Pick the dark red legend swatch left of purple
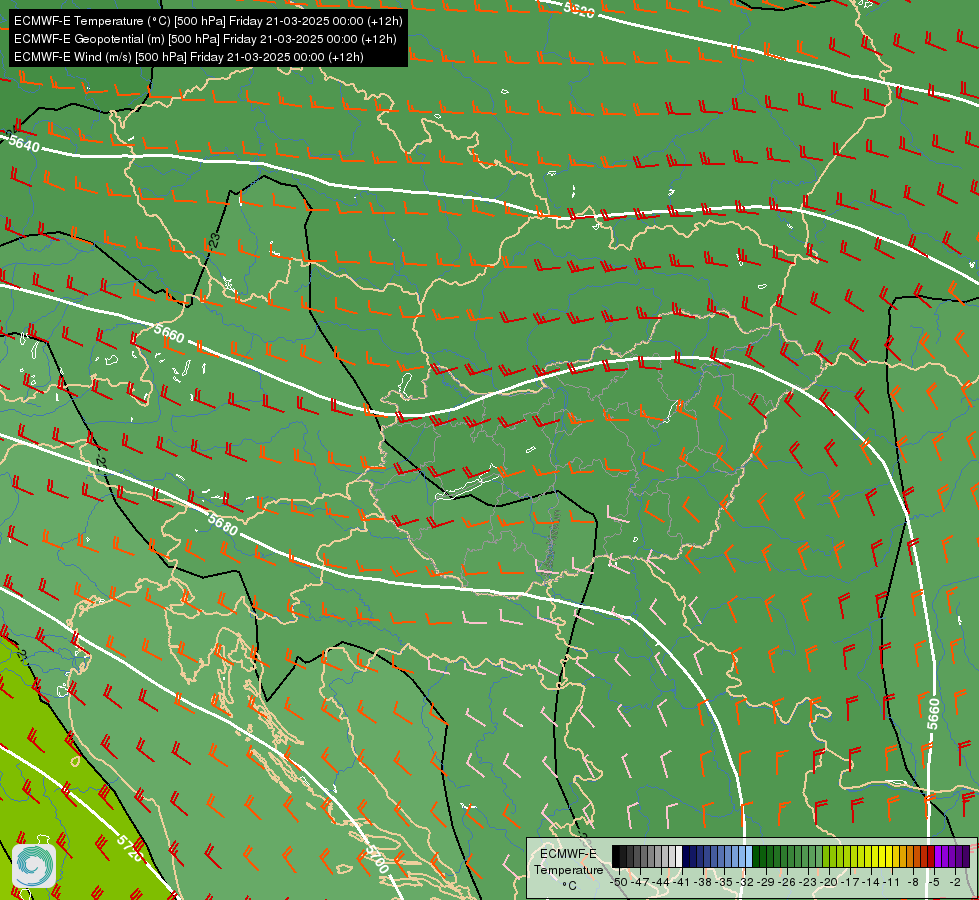This screenshot has height=900, width=979. click(x=931, y=856)
